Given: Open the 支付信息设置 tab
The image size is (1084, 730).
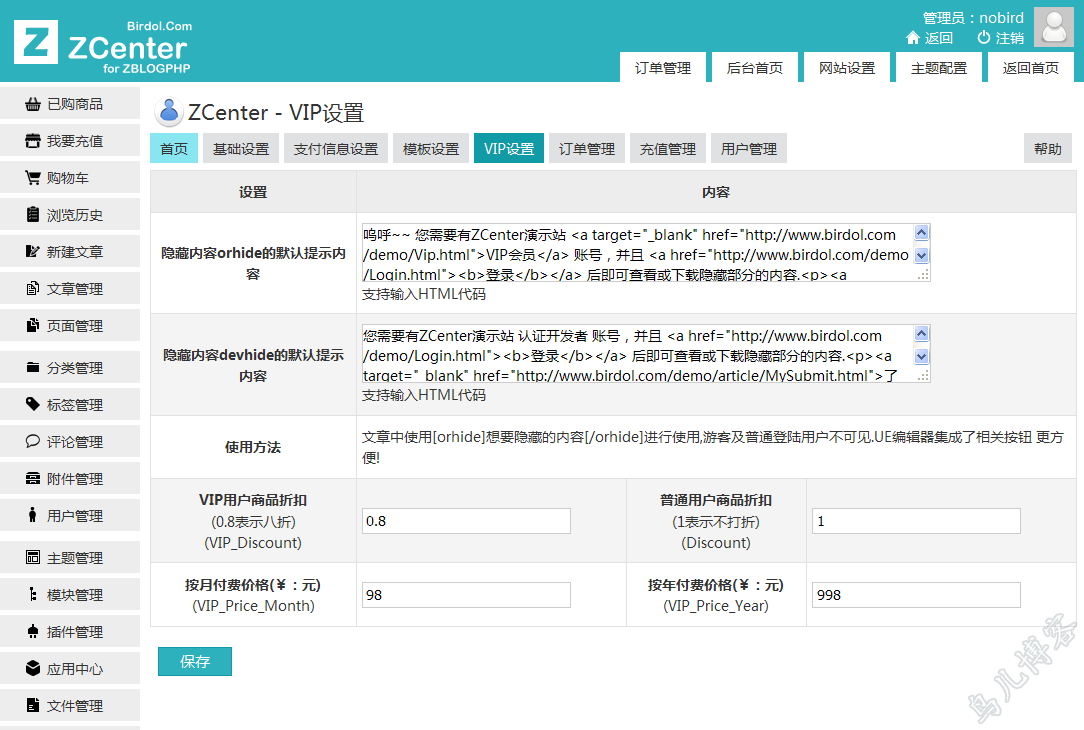Looking at the screenshot, I should point(336,149).
